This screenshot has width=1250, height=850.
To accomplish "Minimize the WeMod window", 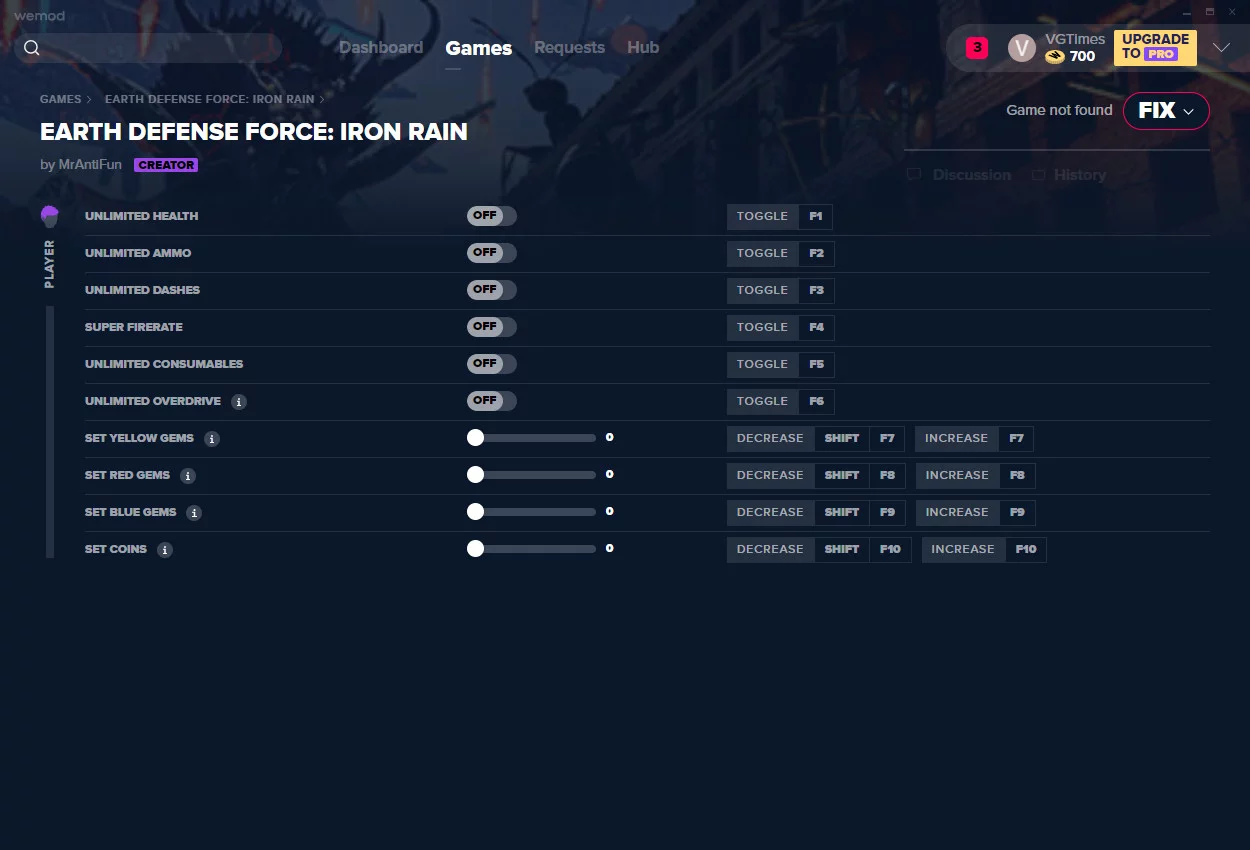I will [x=1187, y=12].
